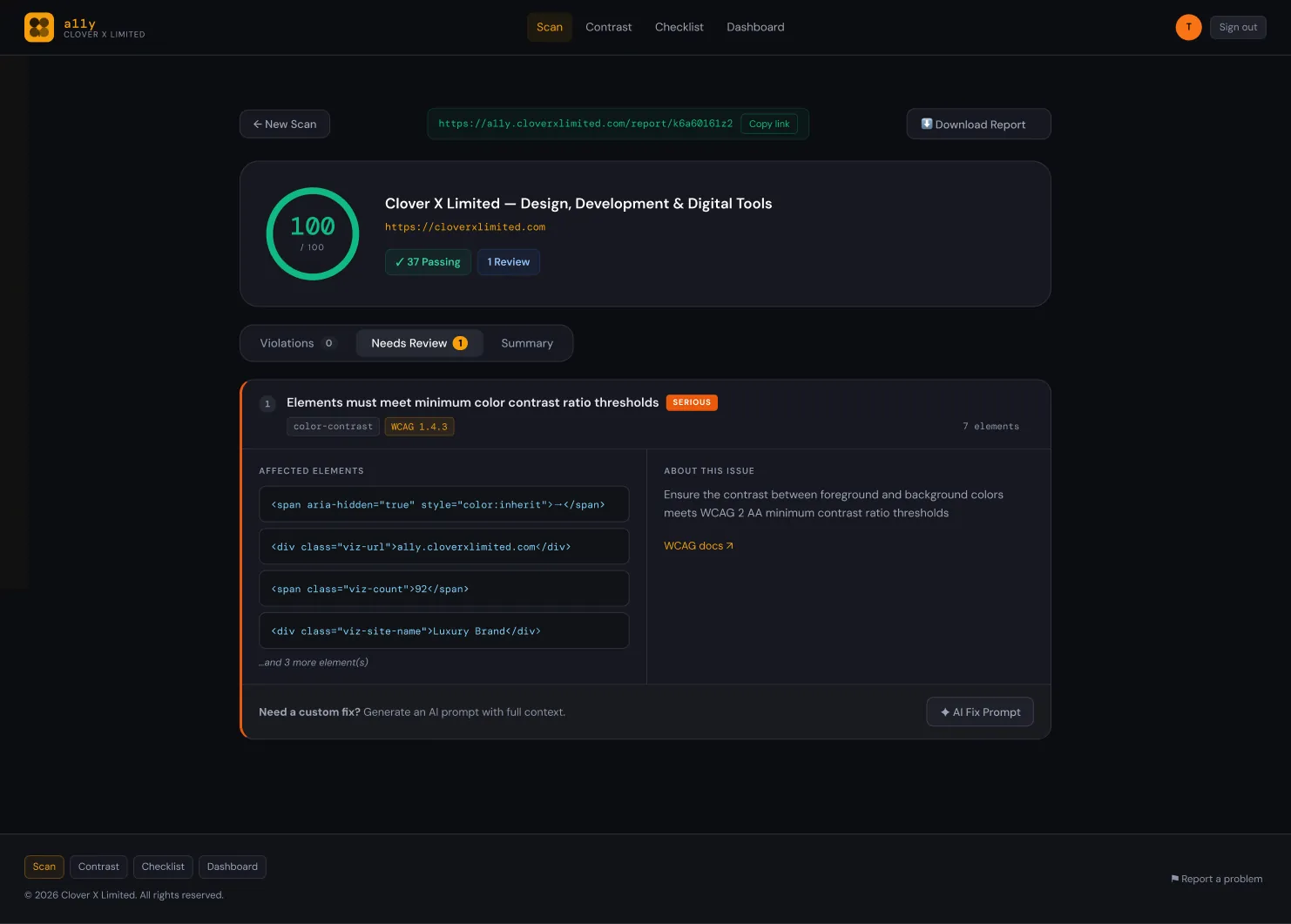Click the flag icon beside Report a problem

point(1175,879)
